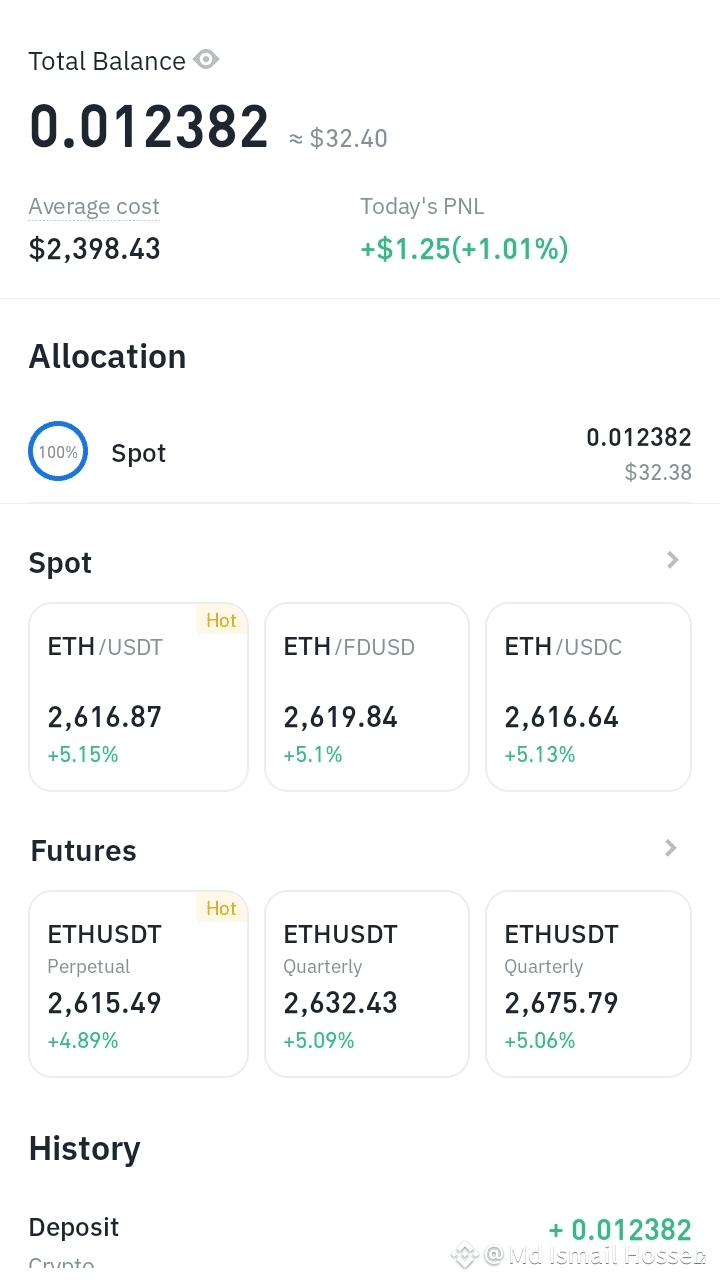Expand the Futures section chevron arrow
Viewport: 720px width, 1280px height.
click(x=671, y=848)
